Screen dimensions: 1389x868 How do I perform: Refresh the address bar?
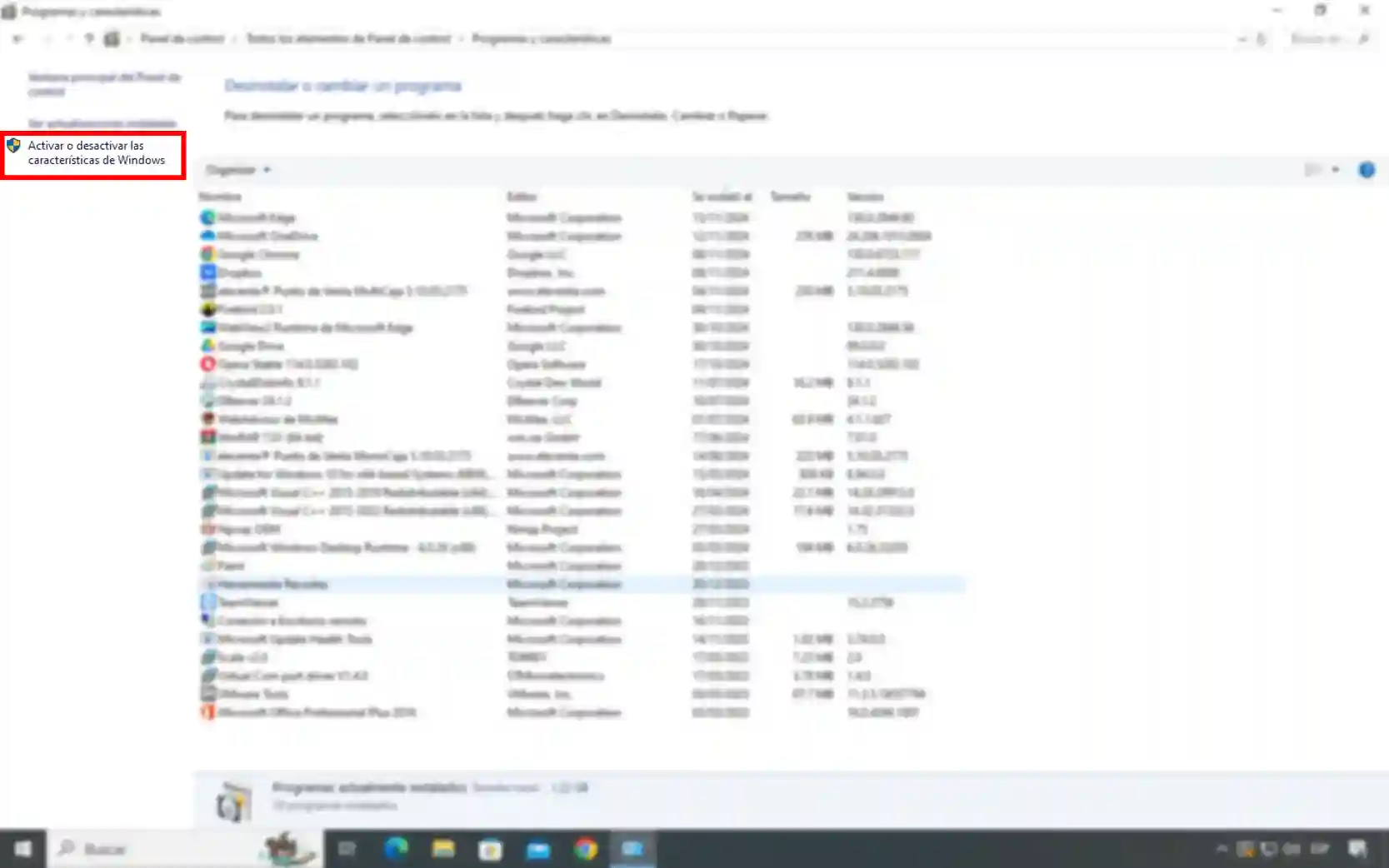pos(1262,39)
